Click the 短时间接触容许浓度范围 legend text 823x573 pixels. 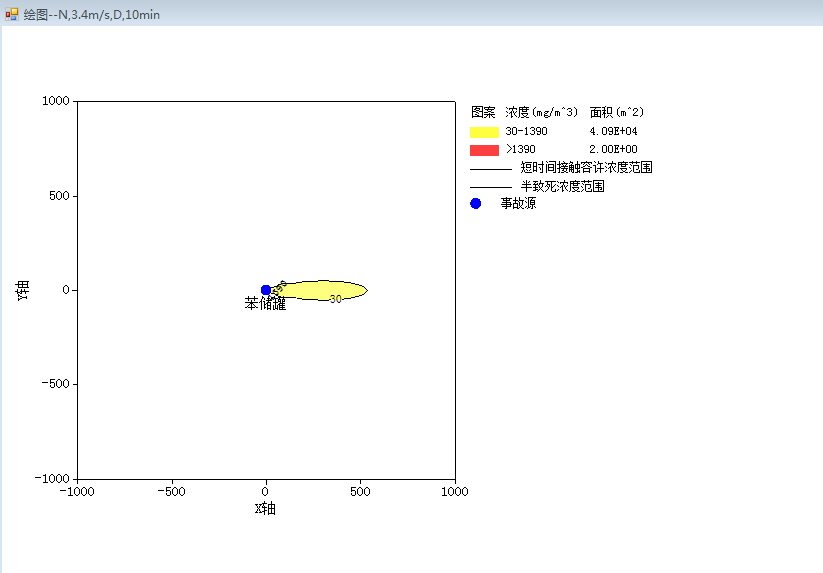pyautogui.click(x=586, y=167)
